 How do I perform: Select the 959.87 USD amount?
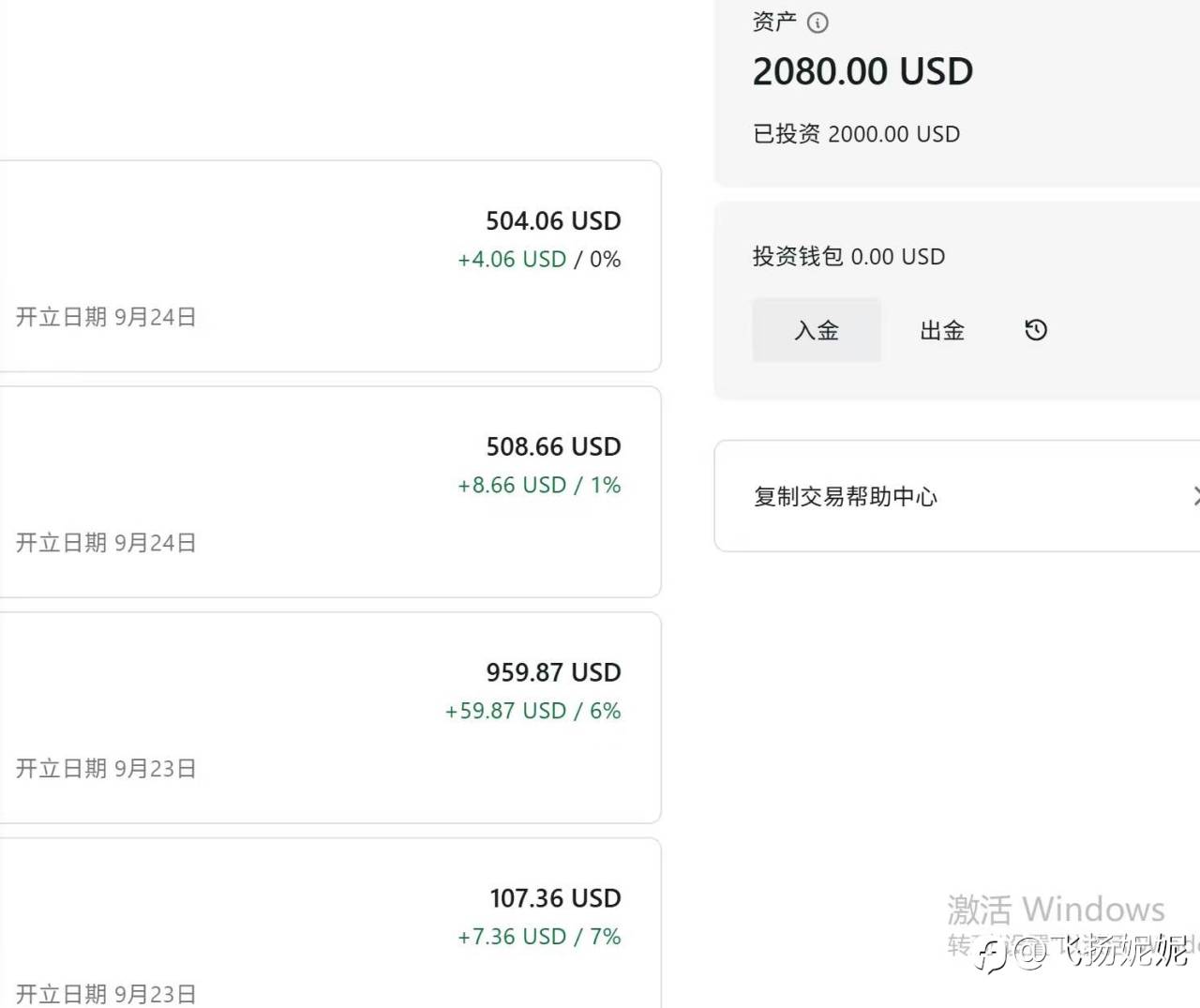(x=553, y=673)
